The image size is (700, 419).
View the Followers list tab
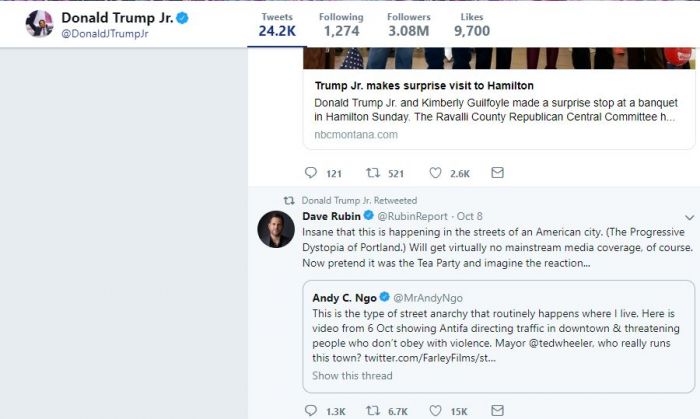coord(410,25)
